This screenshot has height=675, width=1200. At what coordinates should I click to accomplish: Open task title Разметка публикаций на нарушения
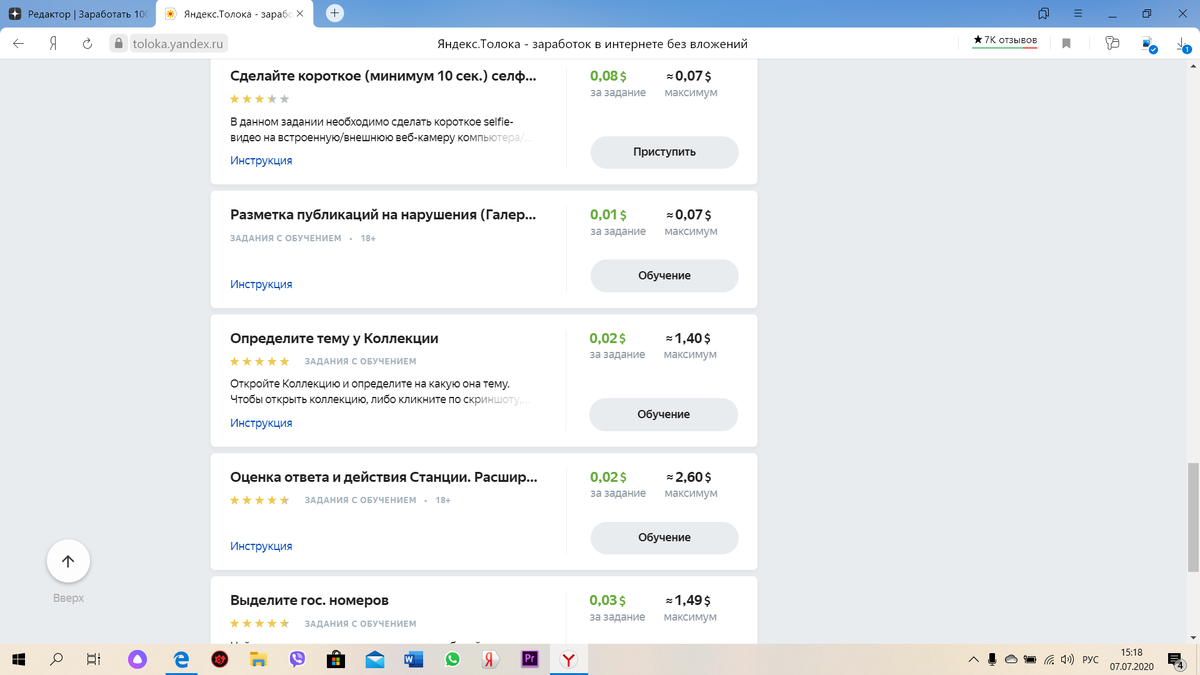click(383, 215)
